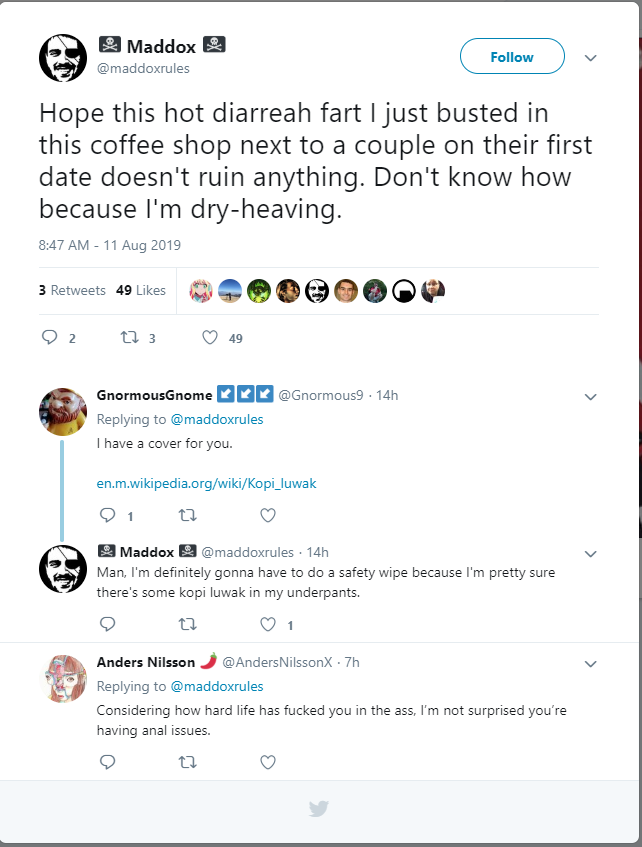View the 3 Retweets list
The width and height of the screenshot is (642, 847).
click(x=72, y=290)
